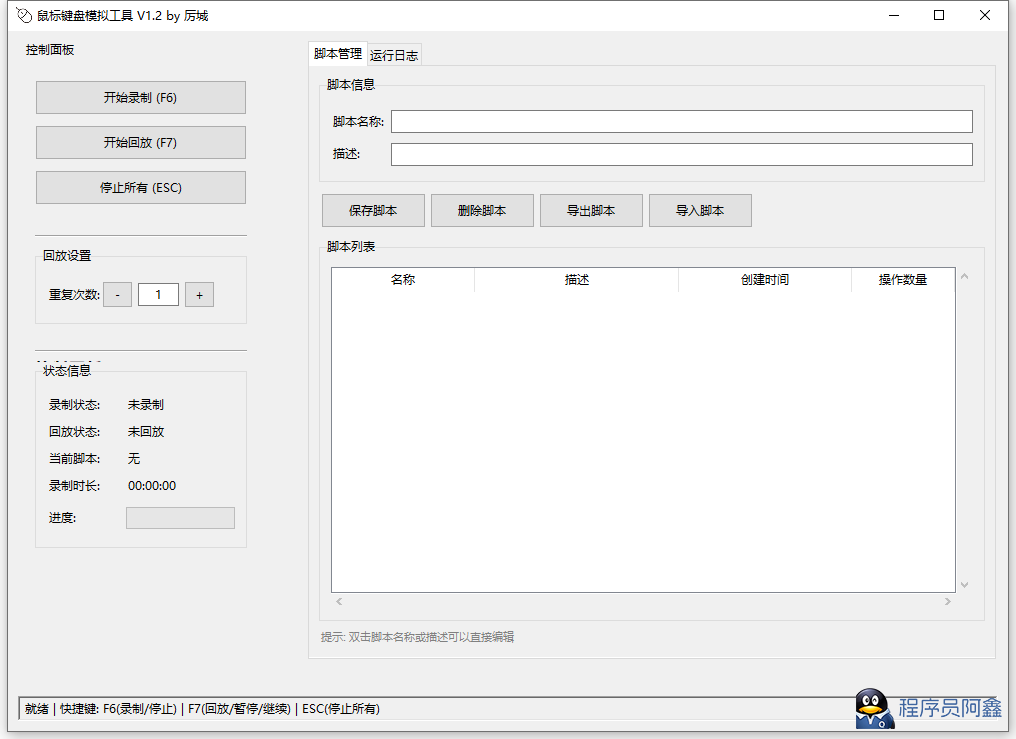Decrease repeat count with minus button
Screen dimensions: 1016x739
click(x=118, y=295)
